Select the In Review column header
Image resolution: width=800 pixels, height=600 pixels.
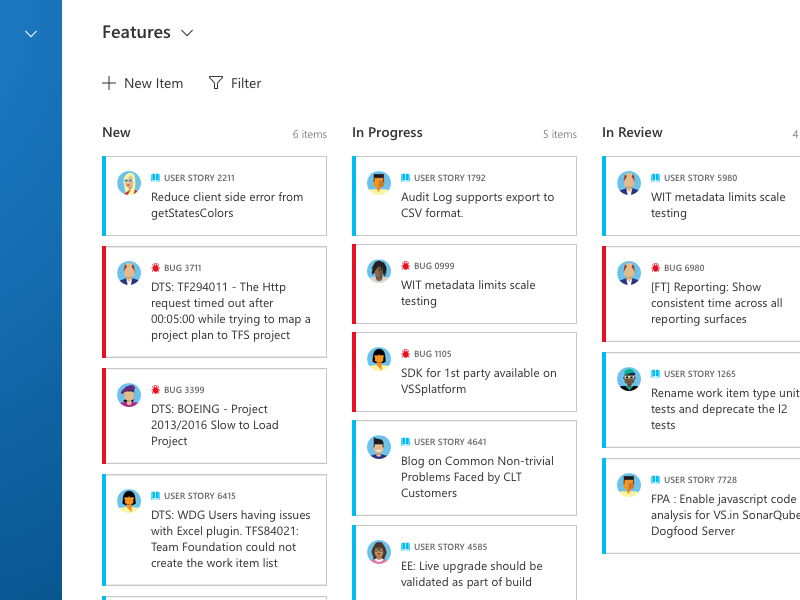[632, 133]
